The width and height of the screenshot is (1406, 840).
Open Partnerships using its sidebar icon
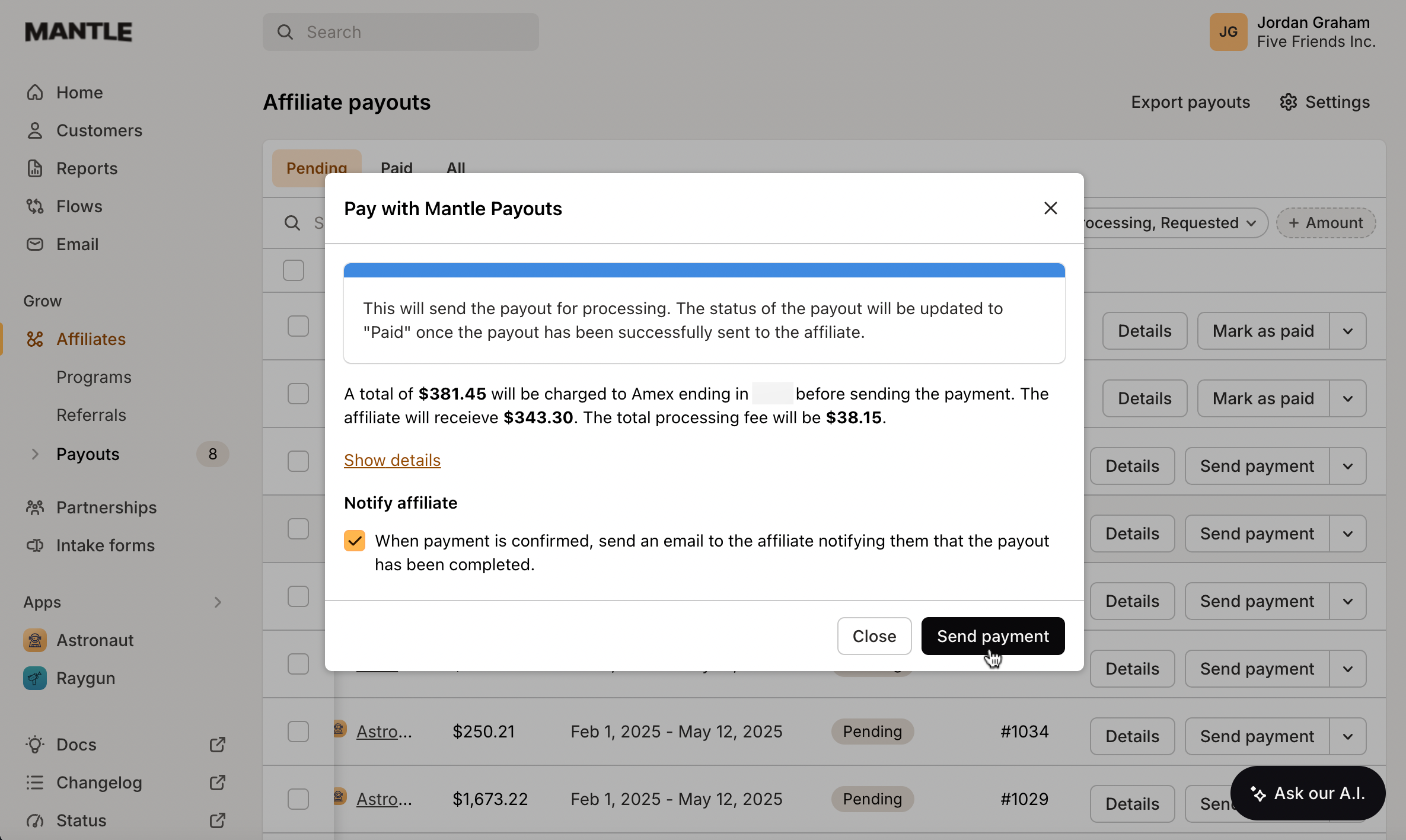(x=35, y=507)
